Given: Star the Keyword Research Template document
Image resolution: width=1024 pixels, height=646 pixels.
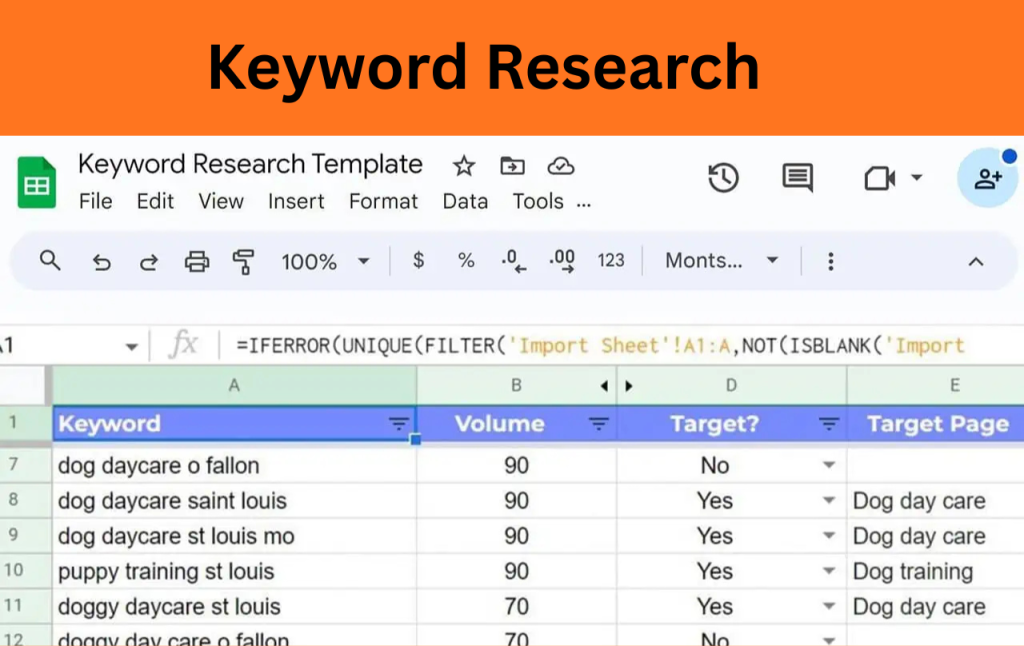Looking at the screenshot, I should pos(464,166).
